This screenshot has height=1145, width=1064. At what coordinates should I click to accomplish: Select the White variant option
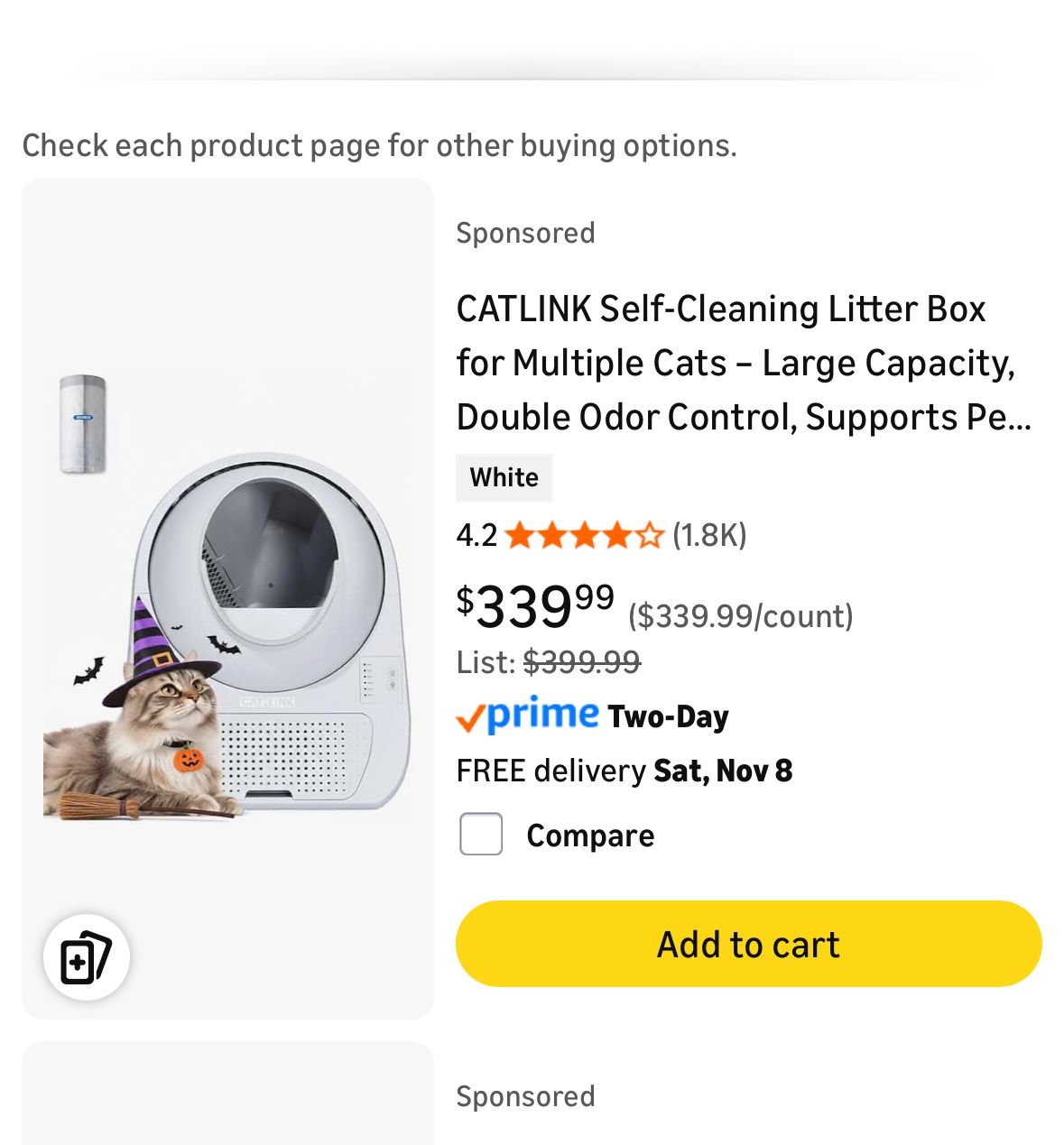(x=504, y=477)
